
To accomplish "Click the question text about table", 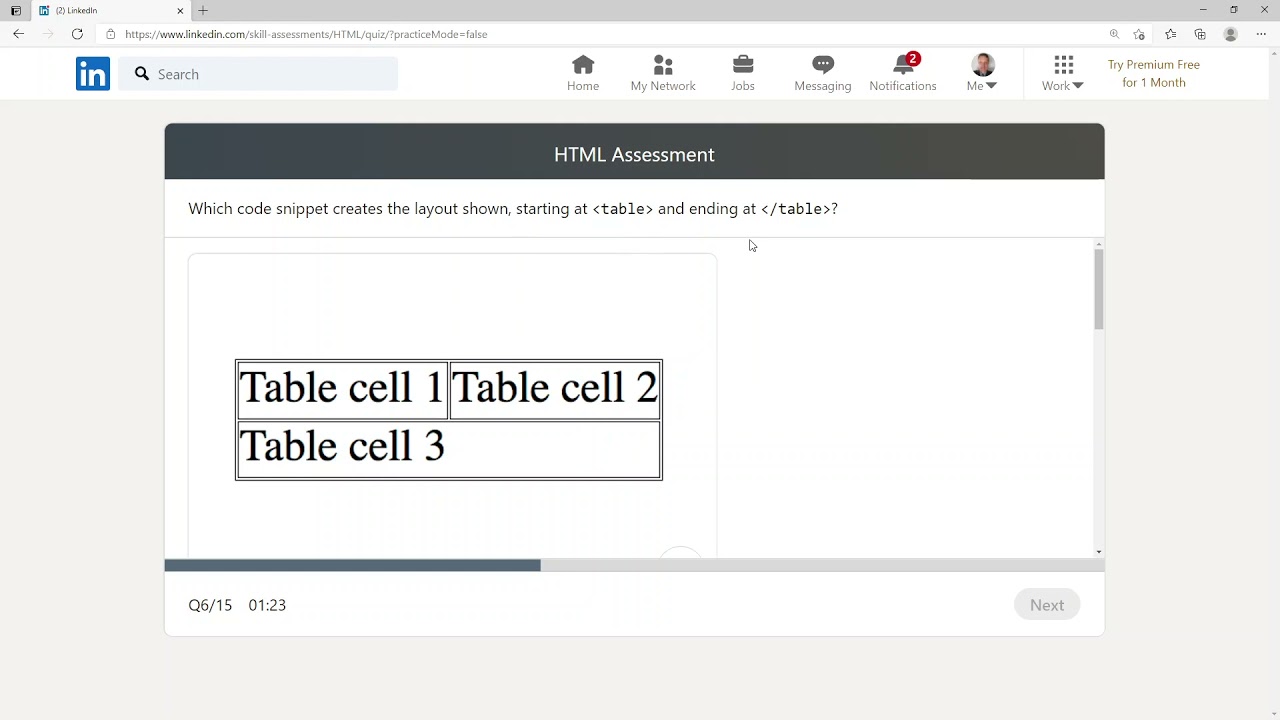I will [x=513, y=208].
